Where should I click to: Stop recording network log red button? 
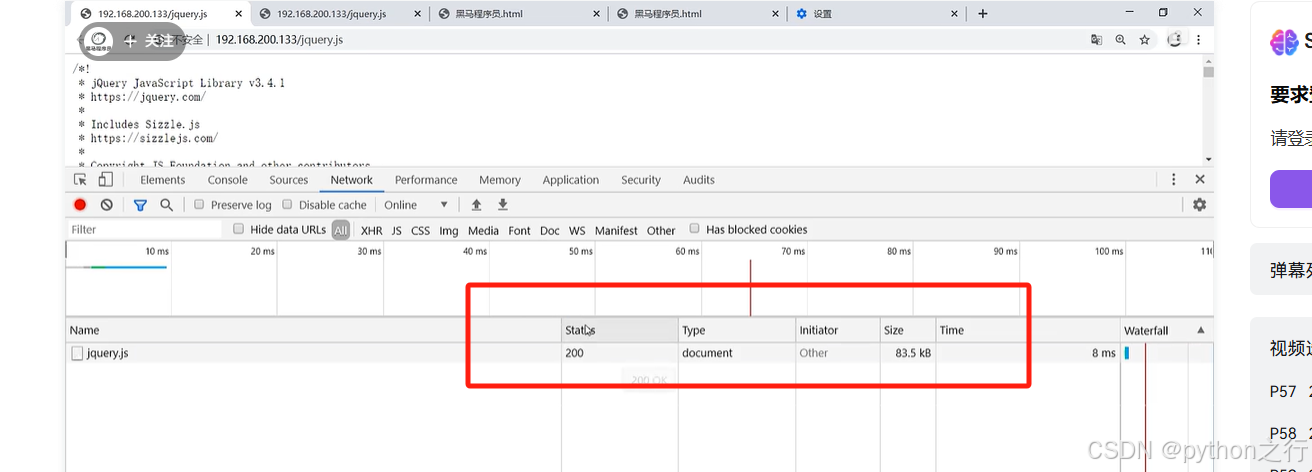pos(80,205)
